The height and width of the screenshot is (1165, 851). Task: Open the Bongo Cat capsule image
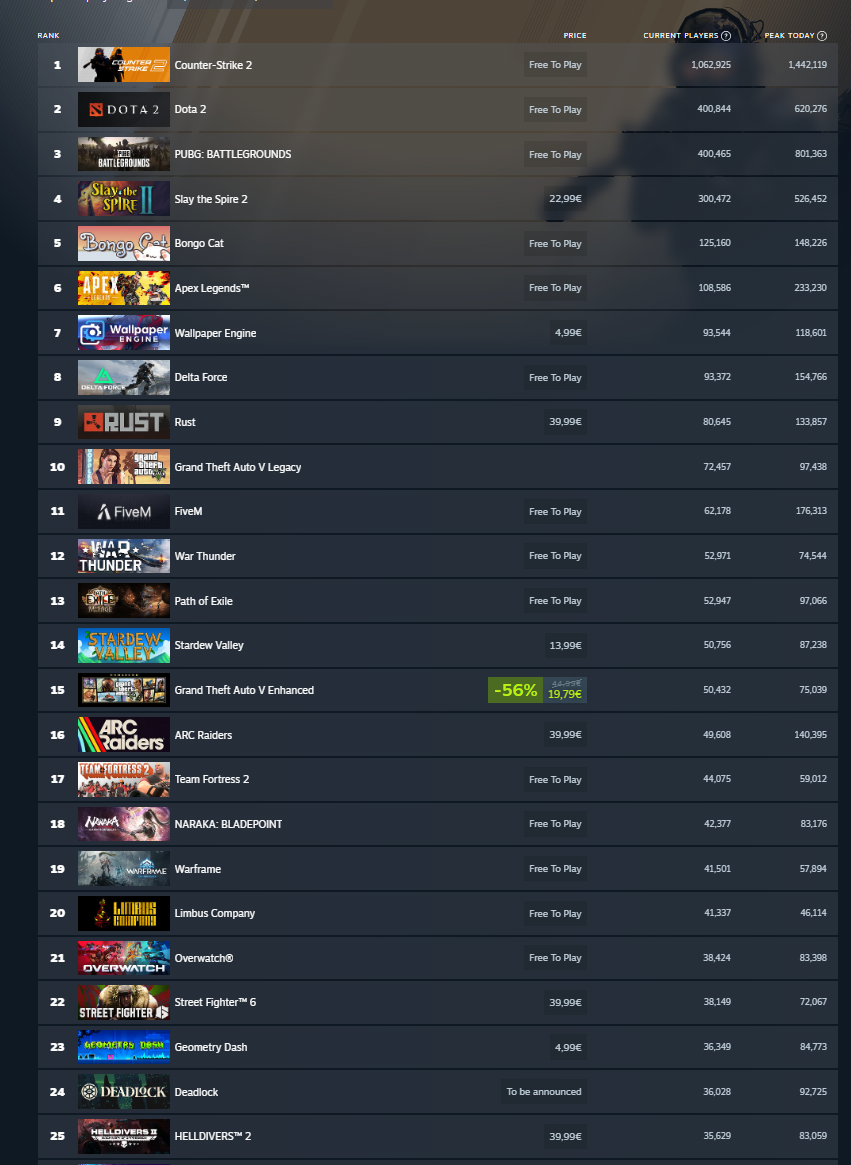[124, 244]
